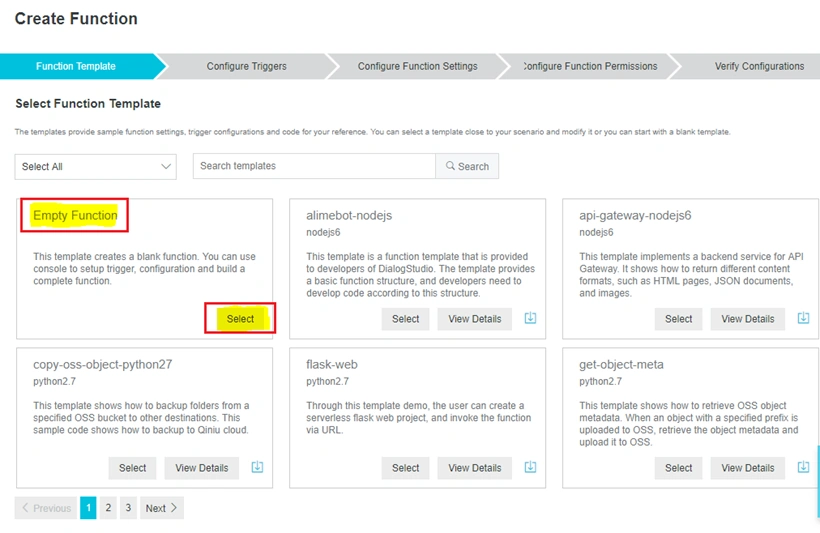Viewport: 820px width, 533px height.
Task: Click the api-gateway-nodejs6 title
Action: tap(635, 216)
